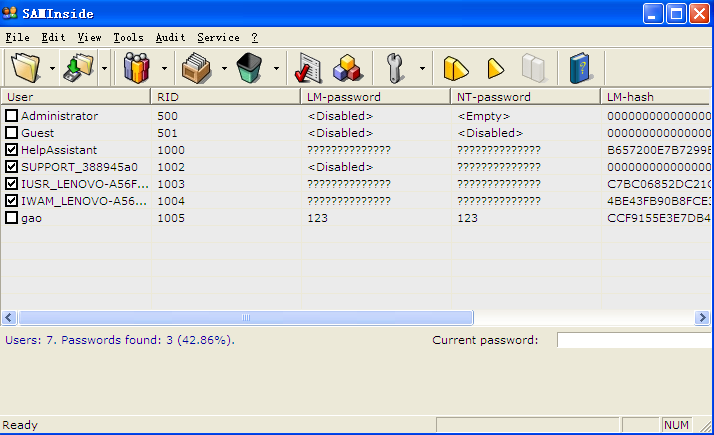Click LM-hash starting with CCF9155E3E7DB4

pos(658,218)
